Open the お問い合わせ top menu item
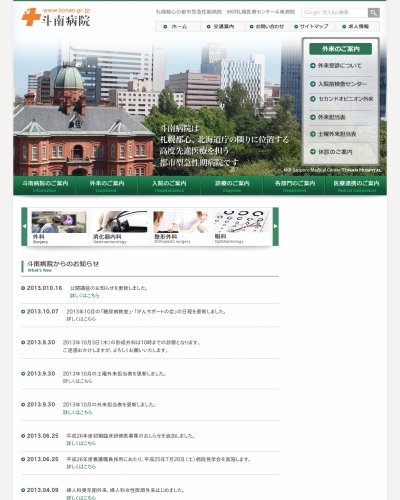 click(x=268, y=26)
